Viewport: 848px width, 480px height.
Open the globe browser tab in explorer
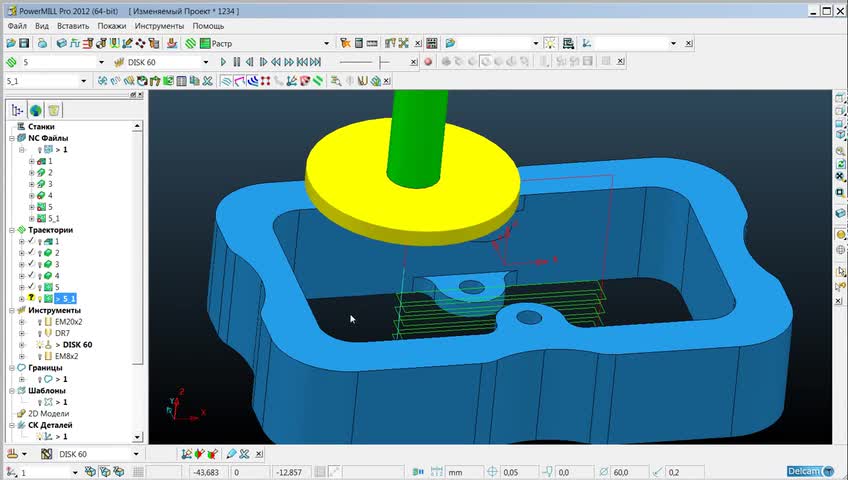pyautogui.click(x=36, y=110)
